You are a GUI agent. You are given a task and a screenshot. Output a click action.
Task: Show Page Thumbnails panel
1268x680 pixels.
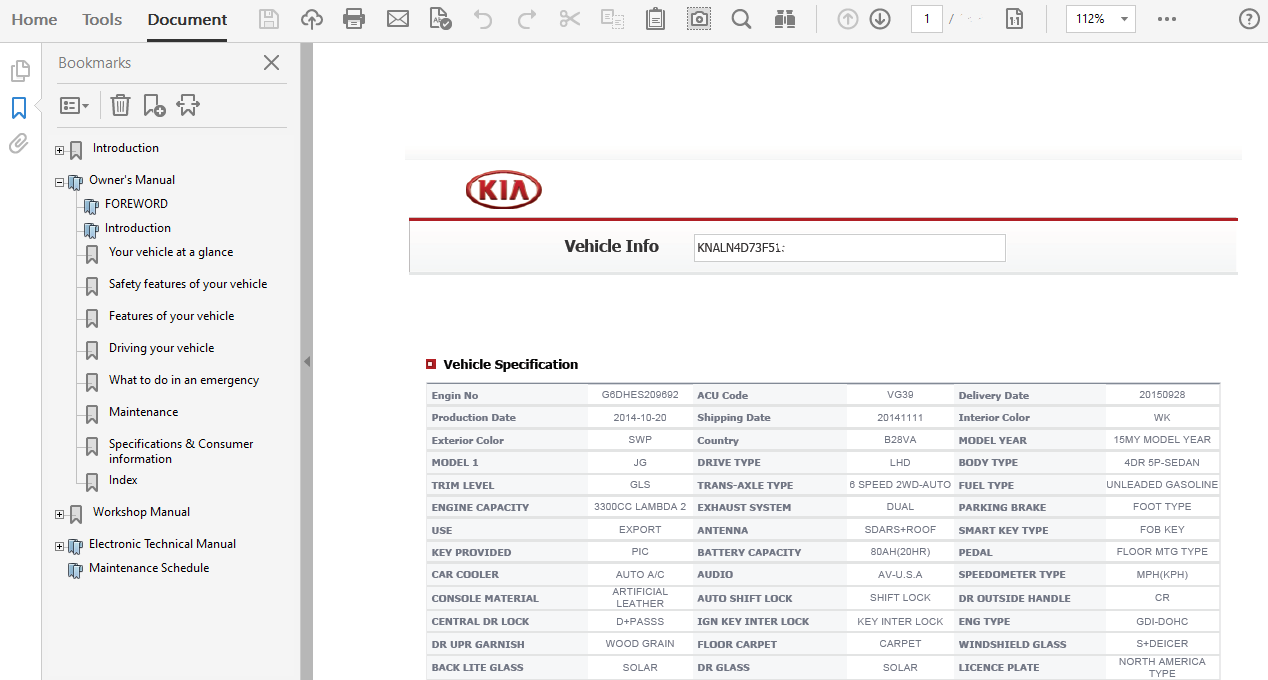[x=19, y=71]
